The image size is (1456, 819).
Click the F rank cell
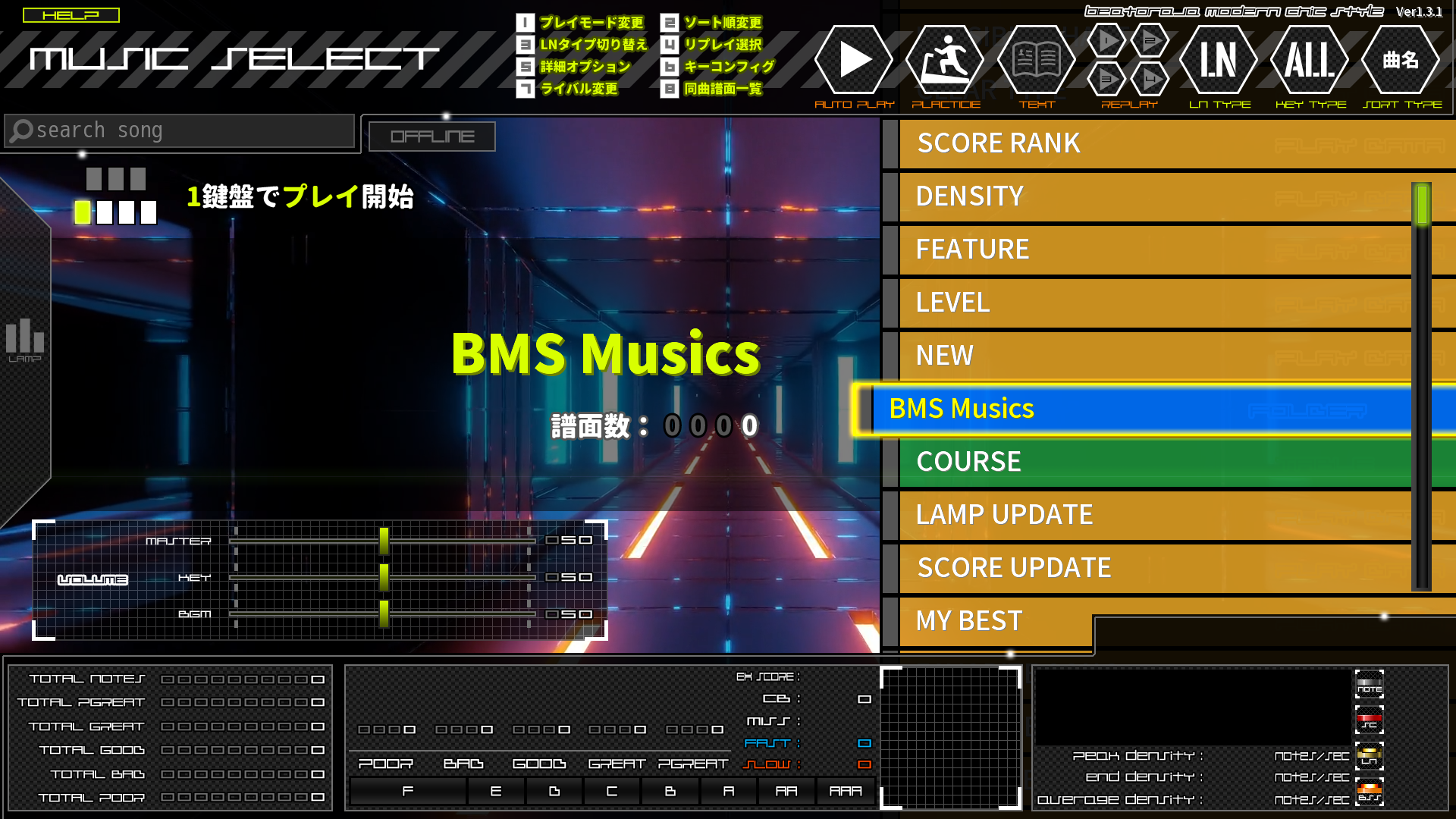point(408,791)
